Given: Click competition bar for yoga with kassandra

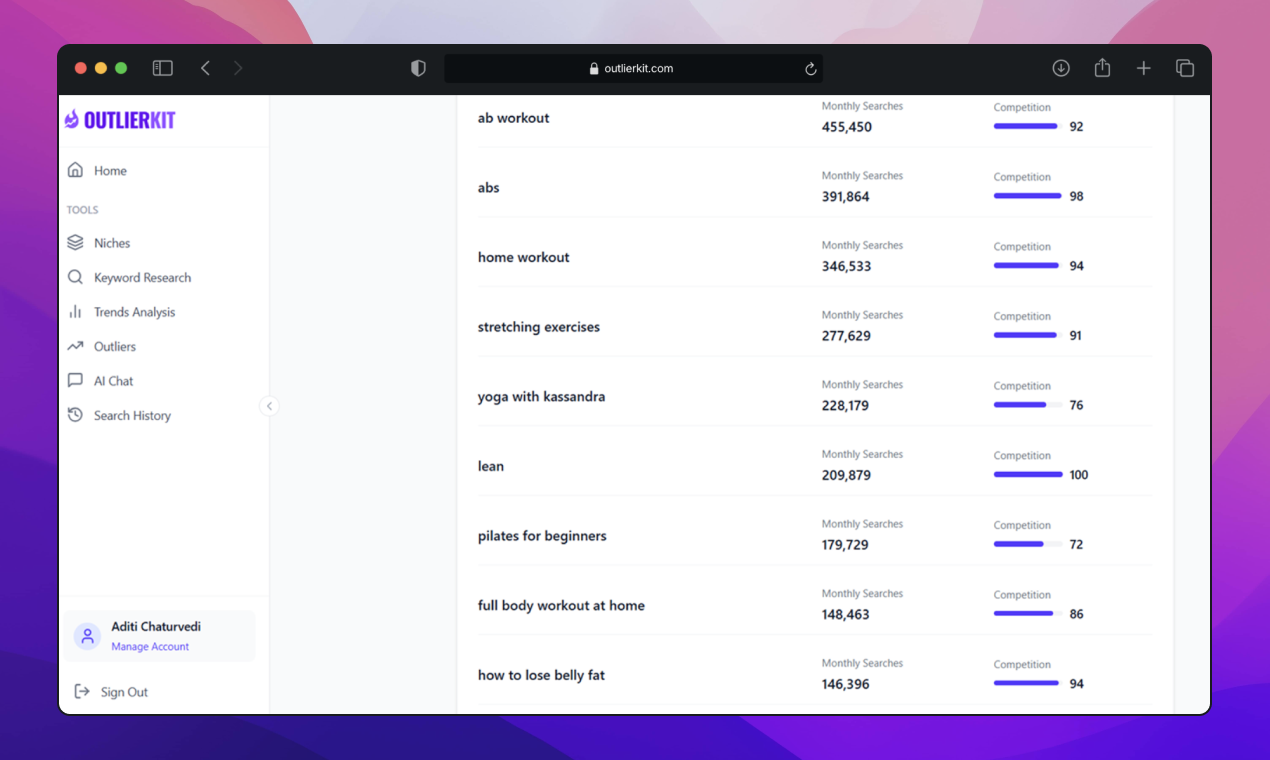Looking at the screenshot, I should (1027, 405).
